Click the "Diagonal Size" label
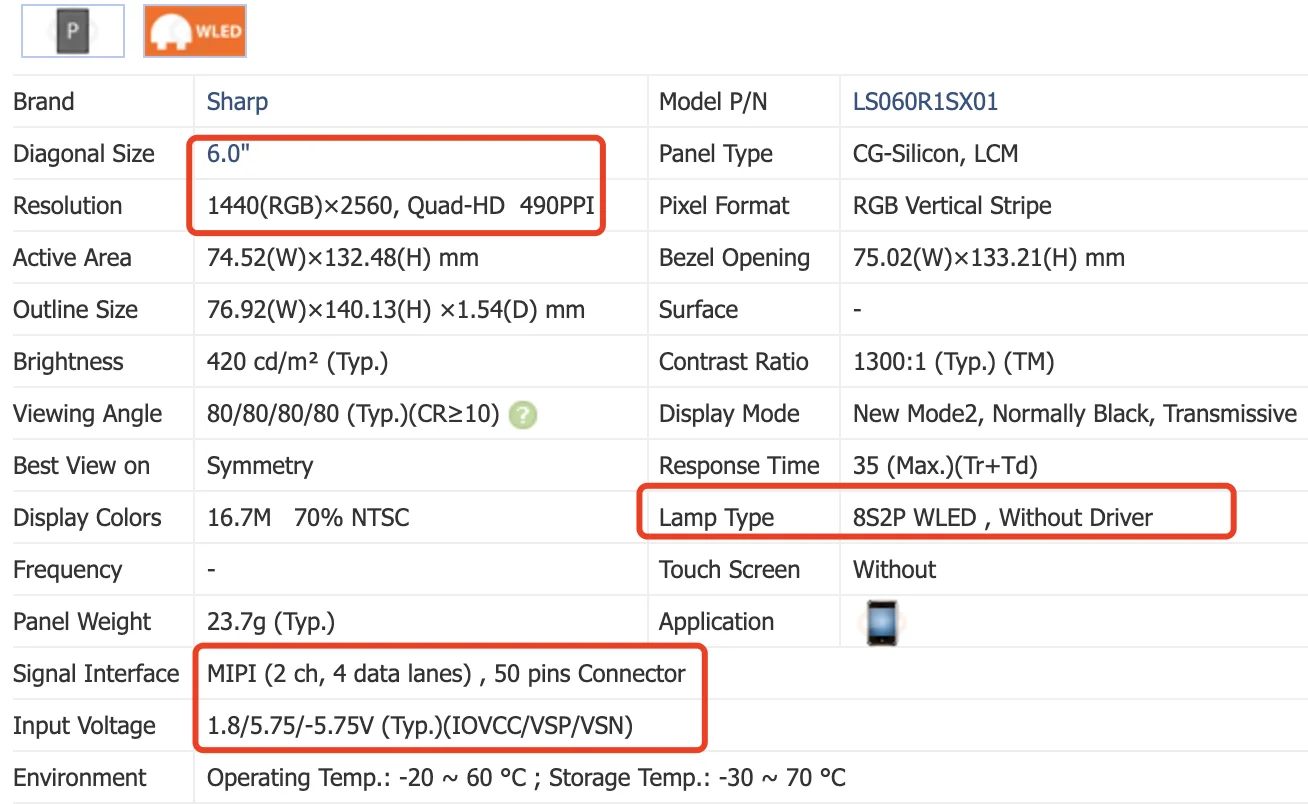1308x804 pixels. (84, 154)
